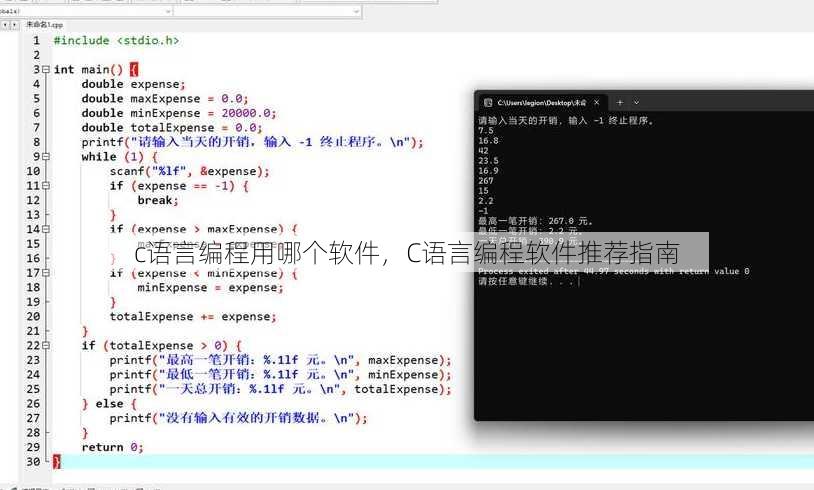Screen dimensions: 814x490
Task: Click 'if (totalExpense > 0) {' line
Action: 161,346
